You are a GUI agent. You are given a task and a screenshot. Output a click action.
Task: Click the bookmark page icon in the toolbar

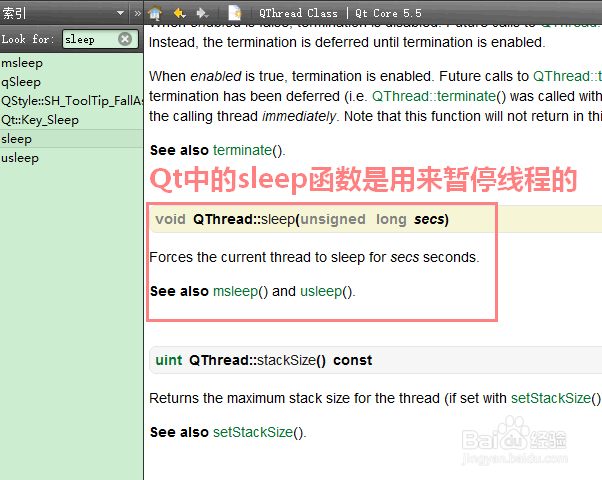coord(235,13)
